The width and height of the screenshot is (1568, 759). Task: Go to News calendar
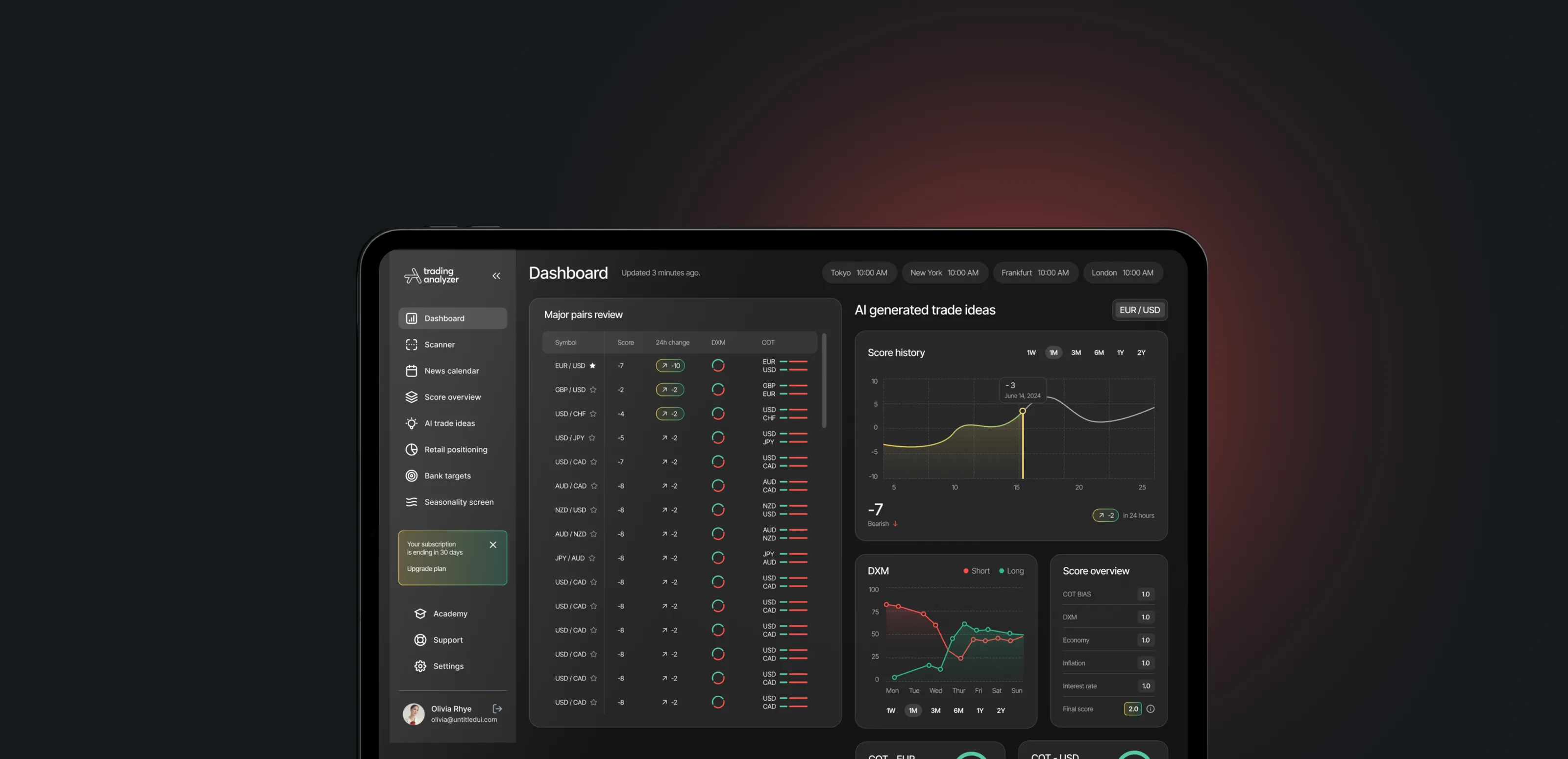click(x=452, y=370)
